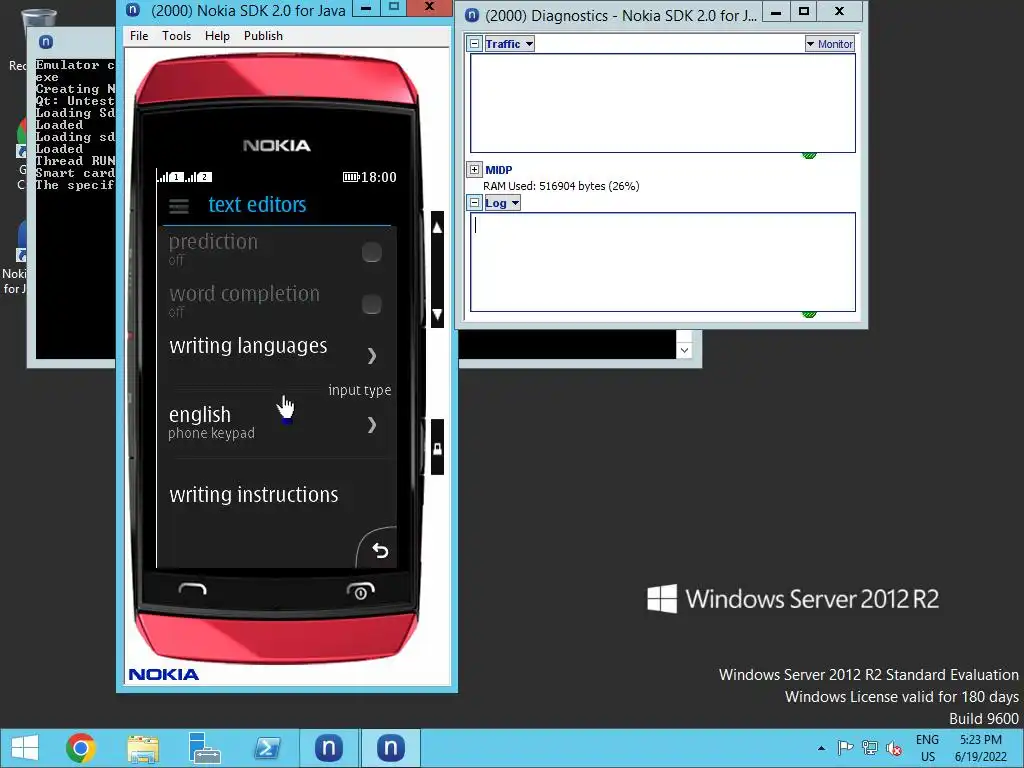Open the taskbar clock showing 5:23 PM
The width and height of the screenshot is (1024, 768).
click(981, 748)
